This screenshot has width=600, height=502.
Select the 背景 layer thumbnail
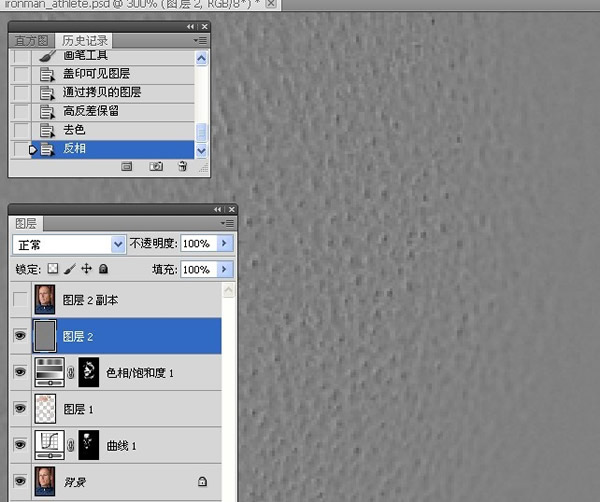pos(45,481)
